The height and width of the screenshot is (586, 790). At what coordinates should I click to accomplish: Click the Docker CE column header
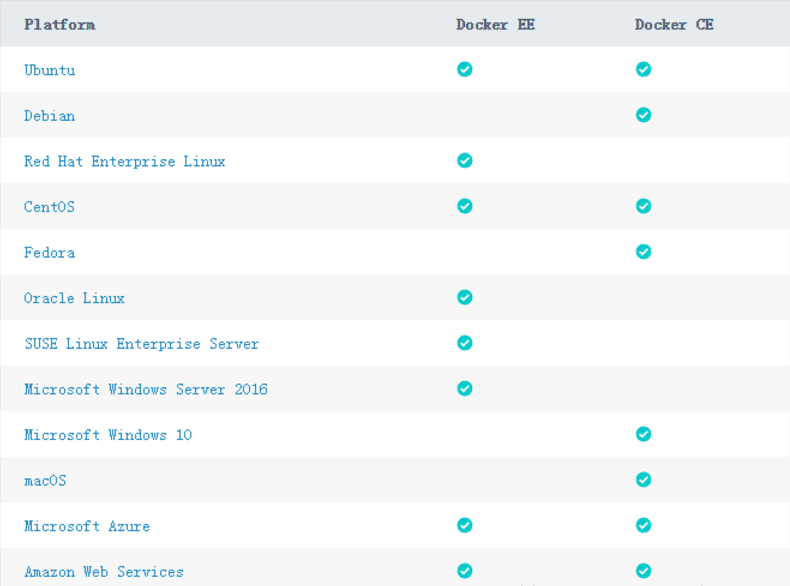pos(674,24)
